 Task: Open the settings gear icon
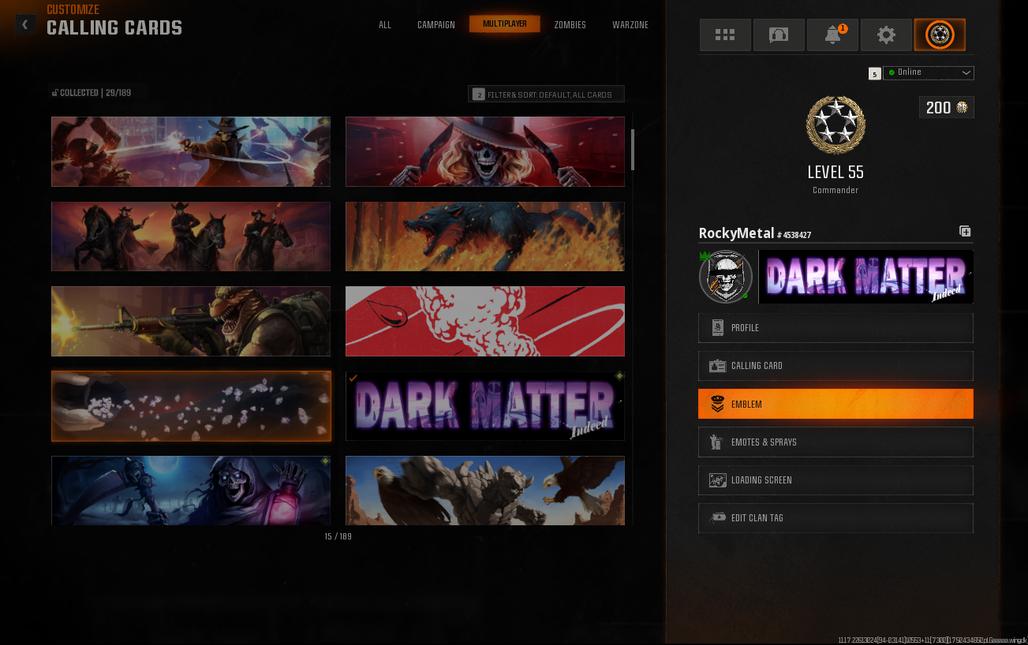tap(886, 35)
